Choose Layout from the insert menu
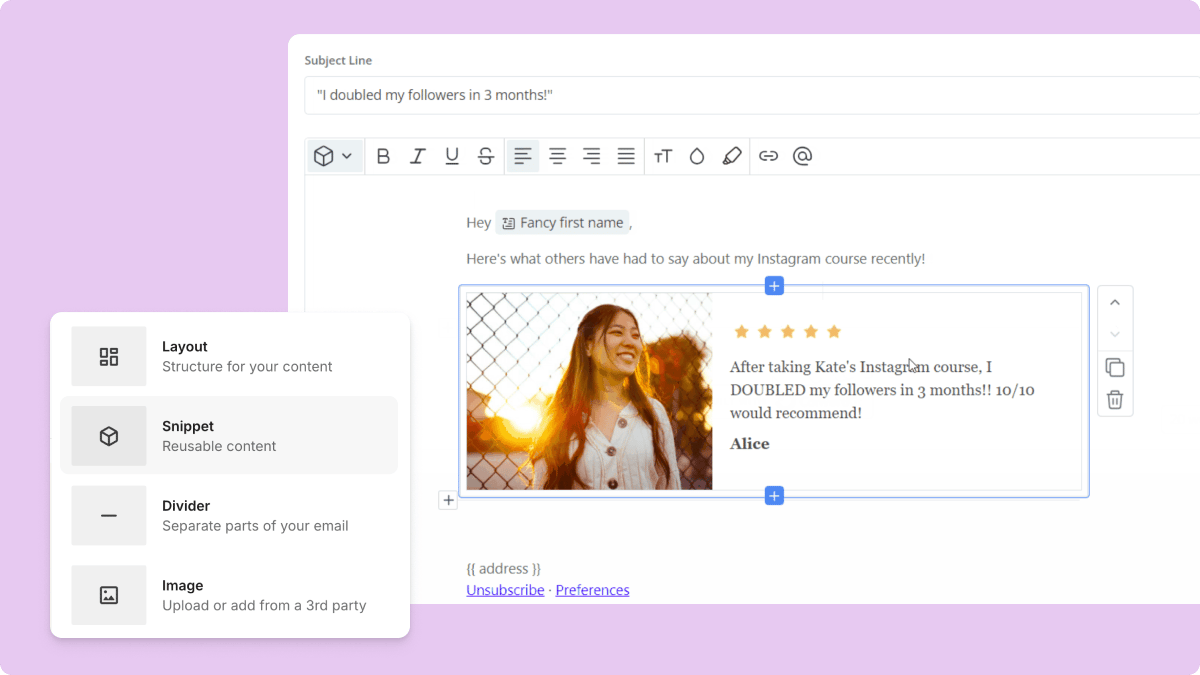The image size is (1200, 675). click(x=229, y=356)
